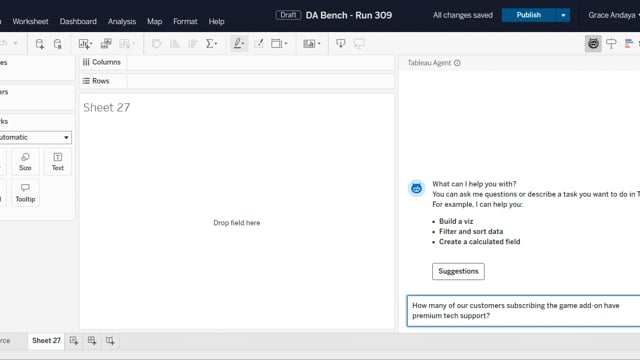The height and width of the screenshot is (360, 640).
Task: Click the What can I help you with text
Action: (474, 184)
